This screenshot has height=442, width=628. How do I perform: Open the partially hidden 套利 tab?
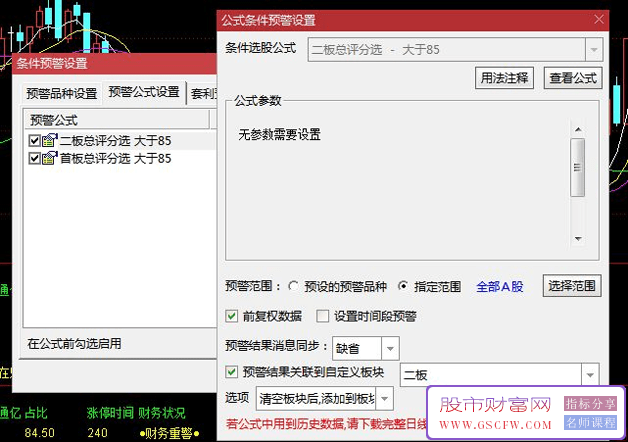203,94
